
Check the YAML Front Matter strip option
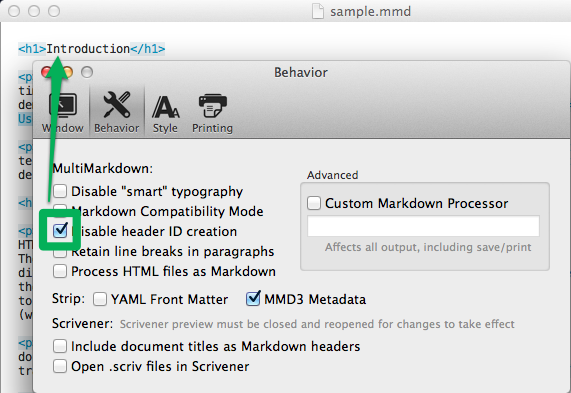[x=100, y=299]
